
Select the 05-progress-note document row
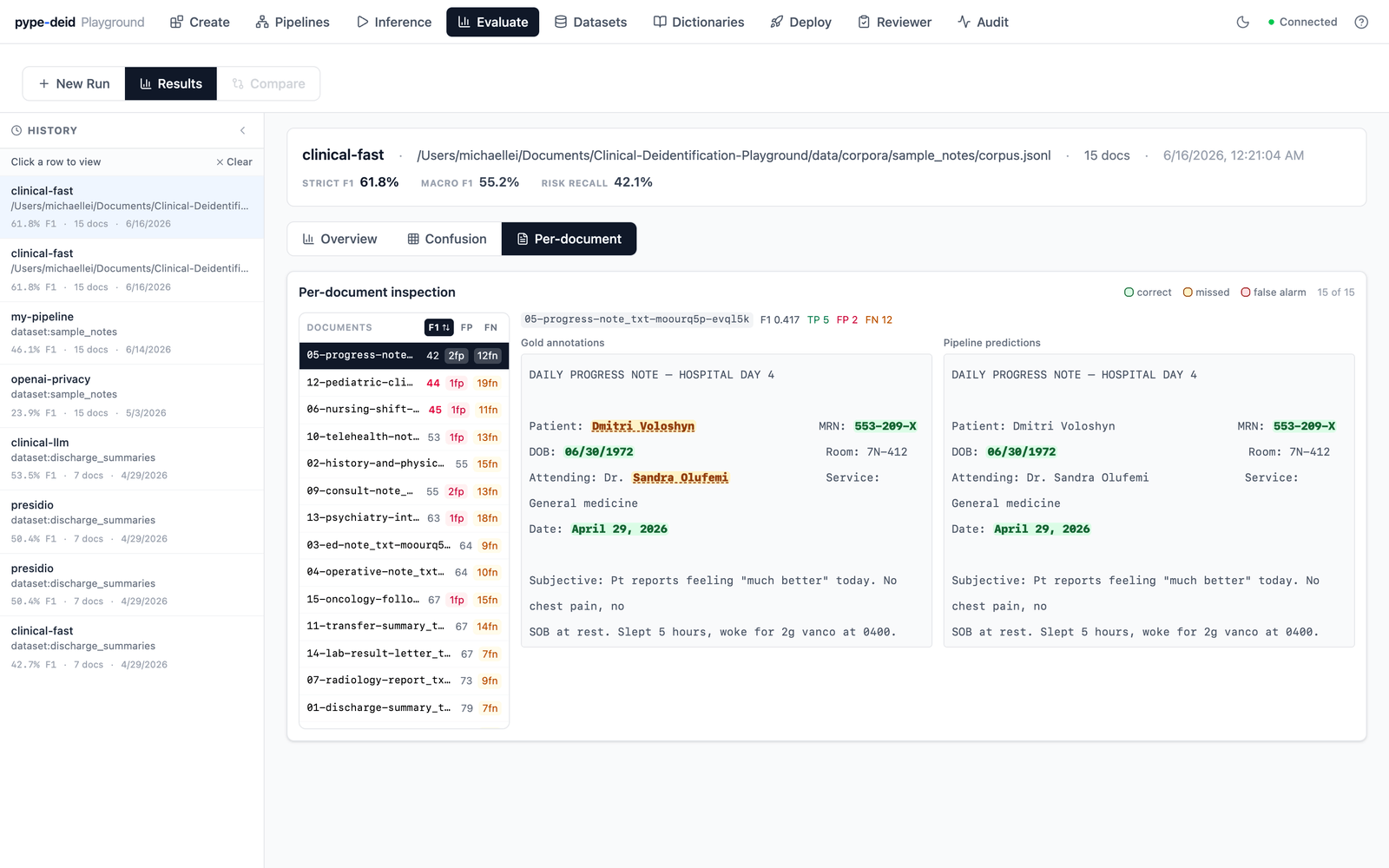[404, 355]
